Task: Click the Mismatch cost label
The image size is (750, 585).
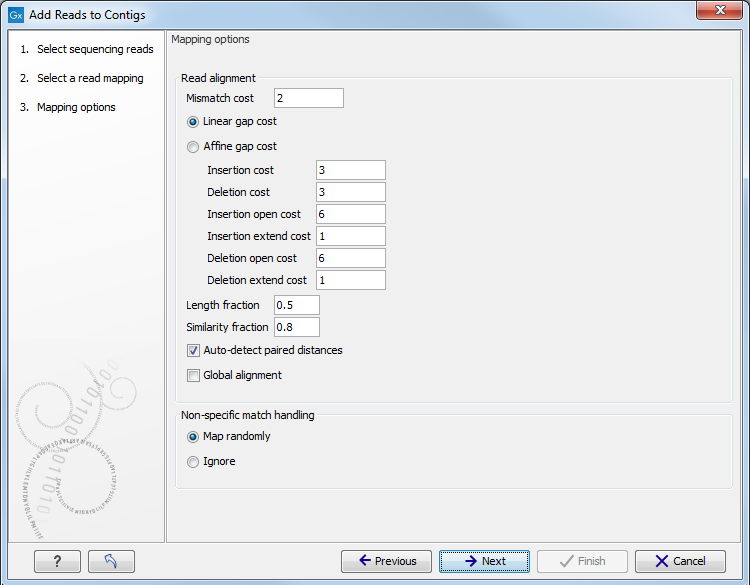Action: coord(220,98)
